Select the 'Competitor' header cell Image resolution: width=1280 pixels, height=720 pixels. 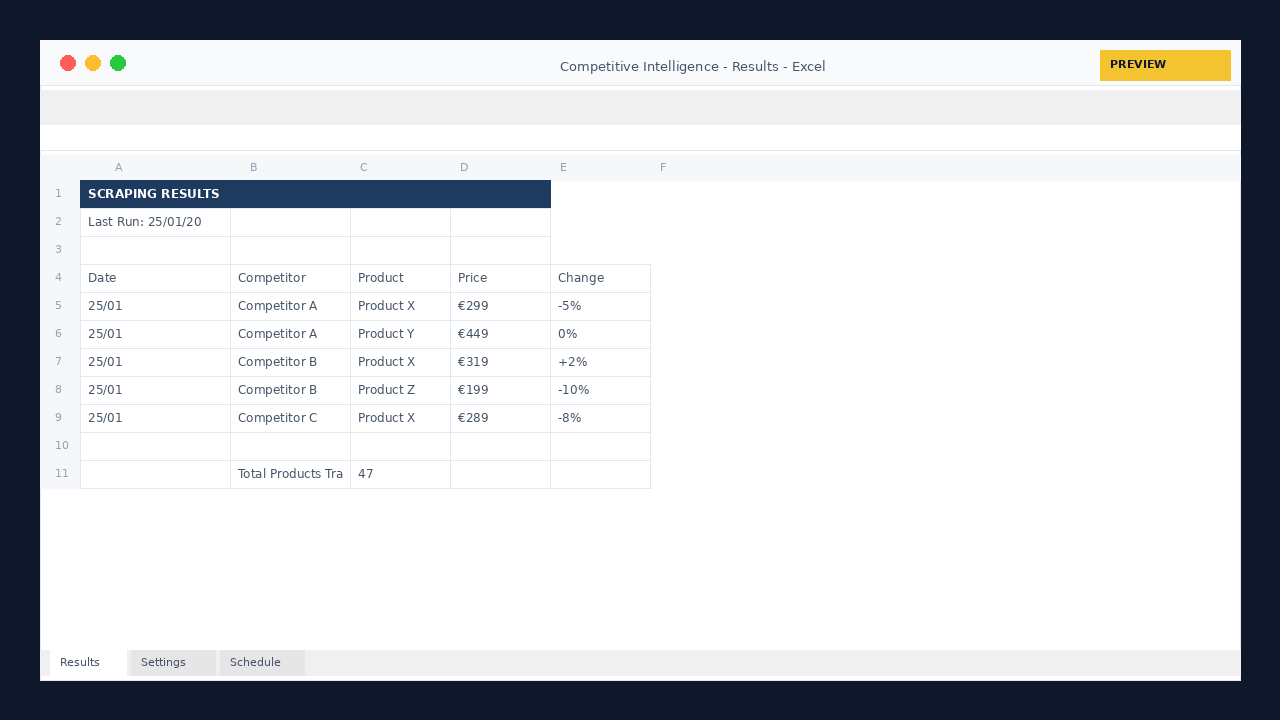pyautogui.click(x=290, y=278)
